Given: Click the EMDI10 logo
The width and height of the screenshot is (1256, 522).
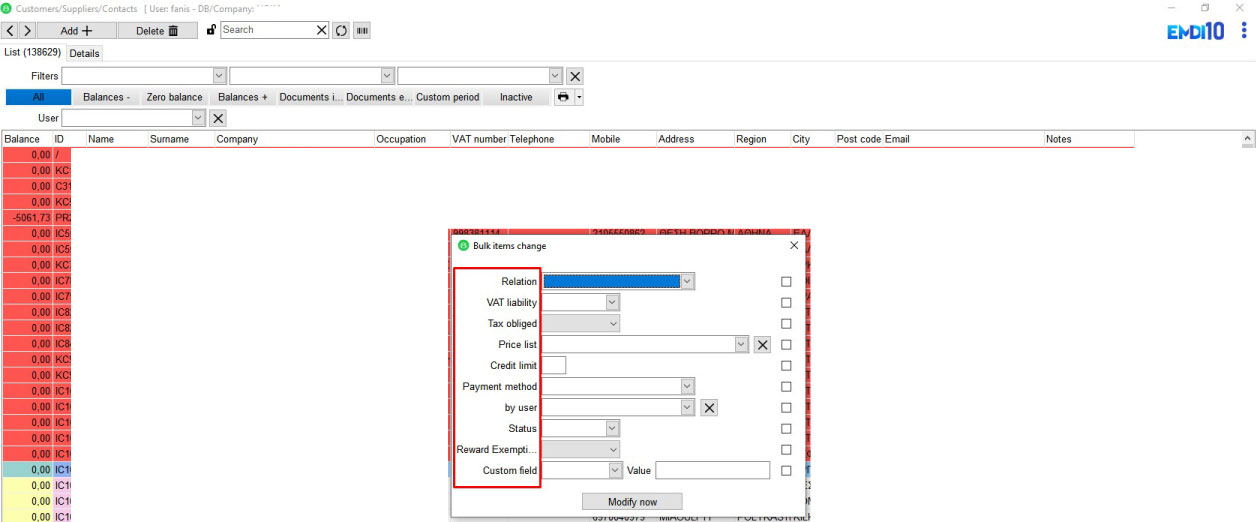Looking at the screenshot, I should pyautogui.click(x=1195, y=31).
